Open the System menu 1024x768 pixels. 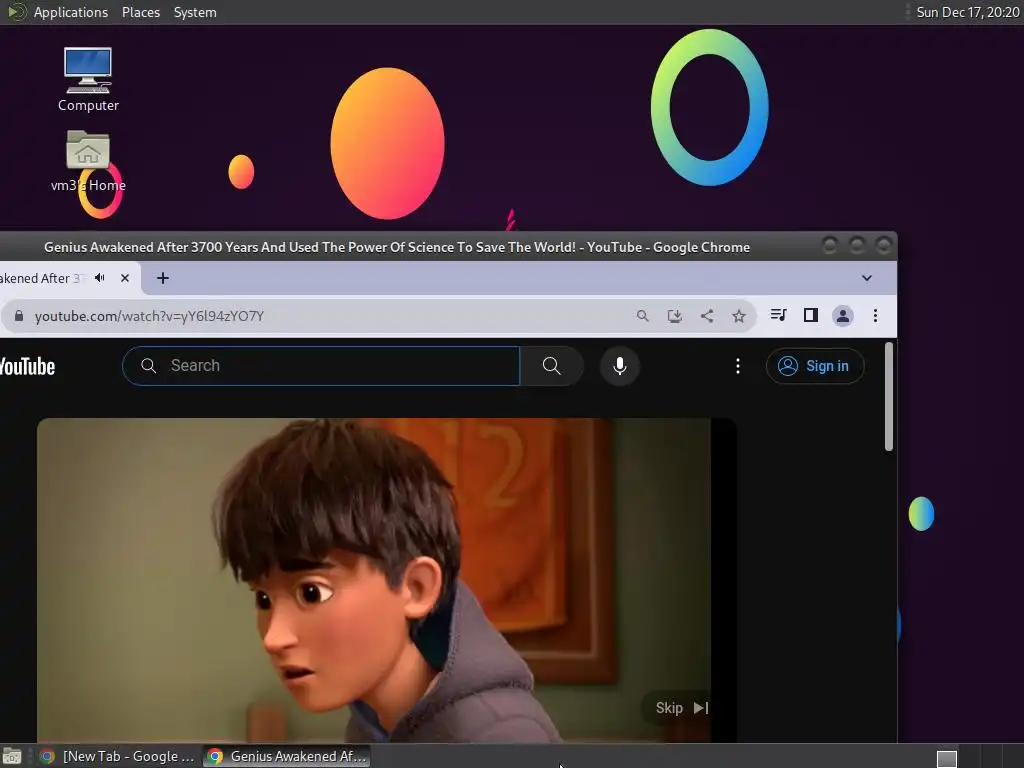coord(195,12)
